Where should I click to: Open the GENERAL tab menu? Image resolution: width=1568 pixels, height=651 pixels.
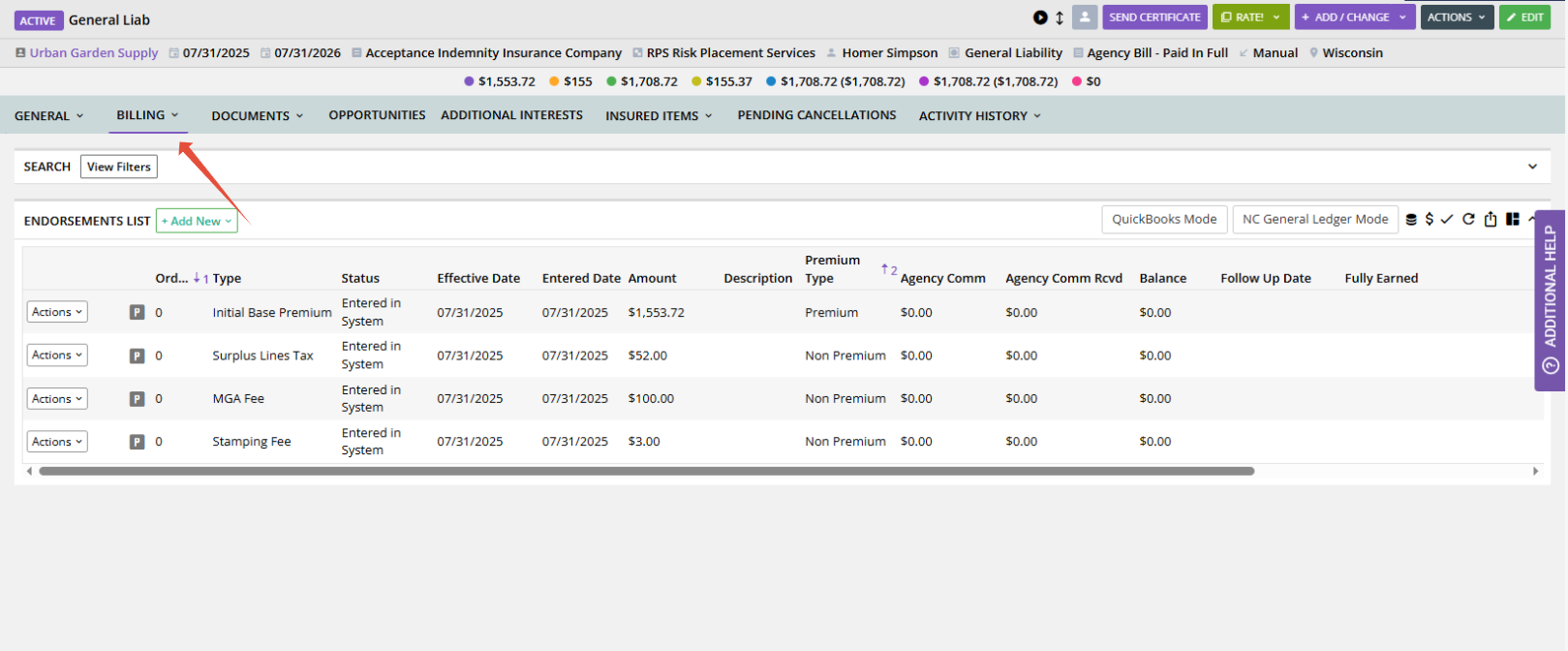(x=49, y=115)
